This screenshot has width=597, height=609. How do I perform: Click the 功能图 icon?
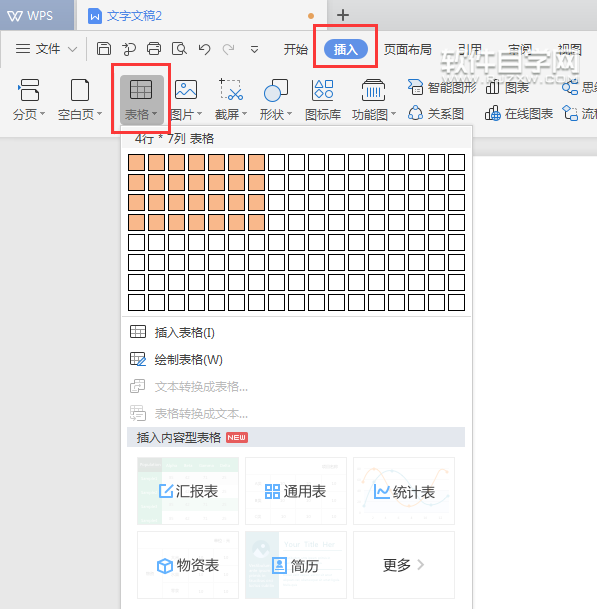(373, 90)
